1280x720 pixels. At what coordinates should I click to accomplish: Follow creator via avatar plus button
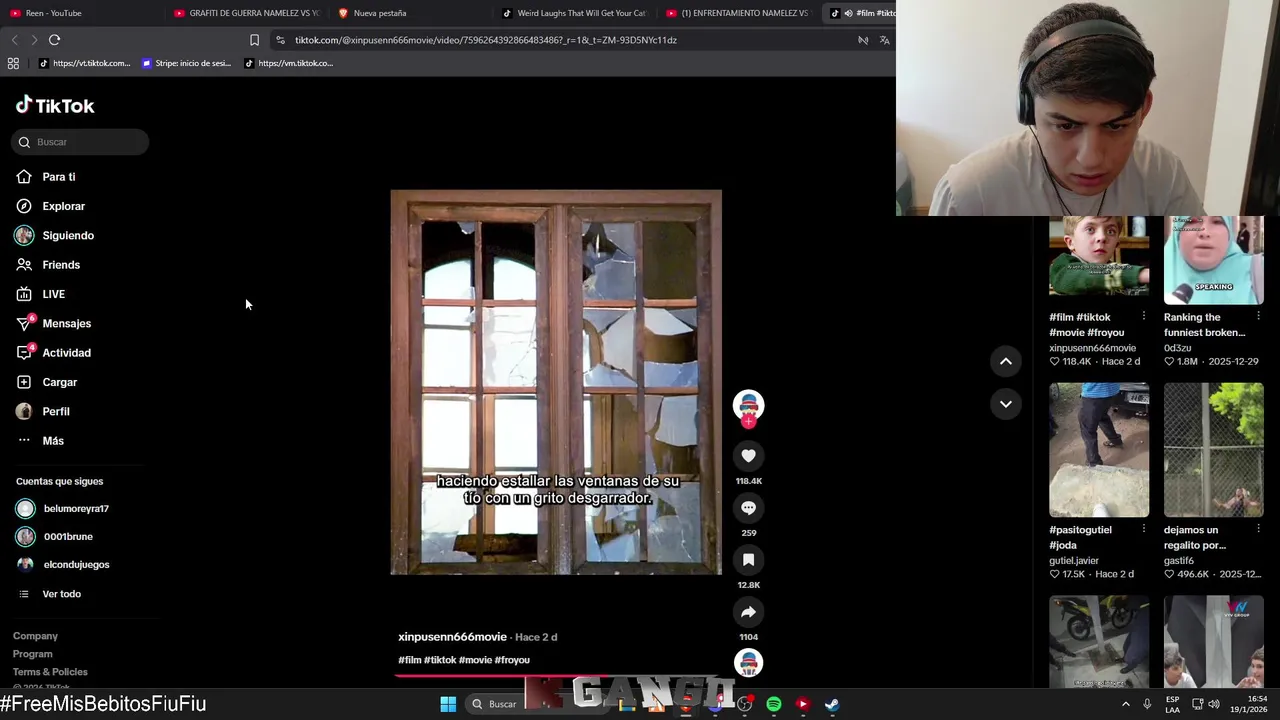(x=748, y=421)
